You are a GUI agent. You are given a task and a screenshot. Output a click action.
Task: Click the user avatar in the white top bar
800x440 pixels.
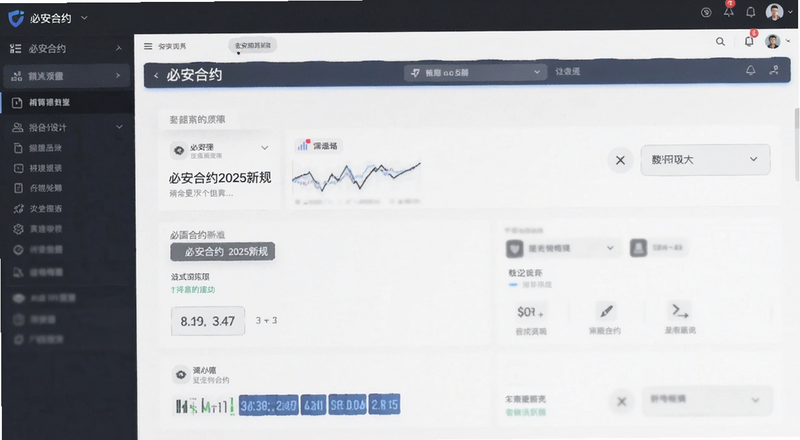(773, 41)
